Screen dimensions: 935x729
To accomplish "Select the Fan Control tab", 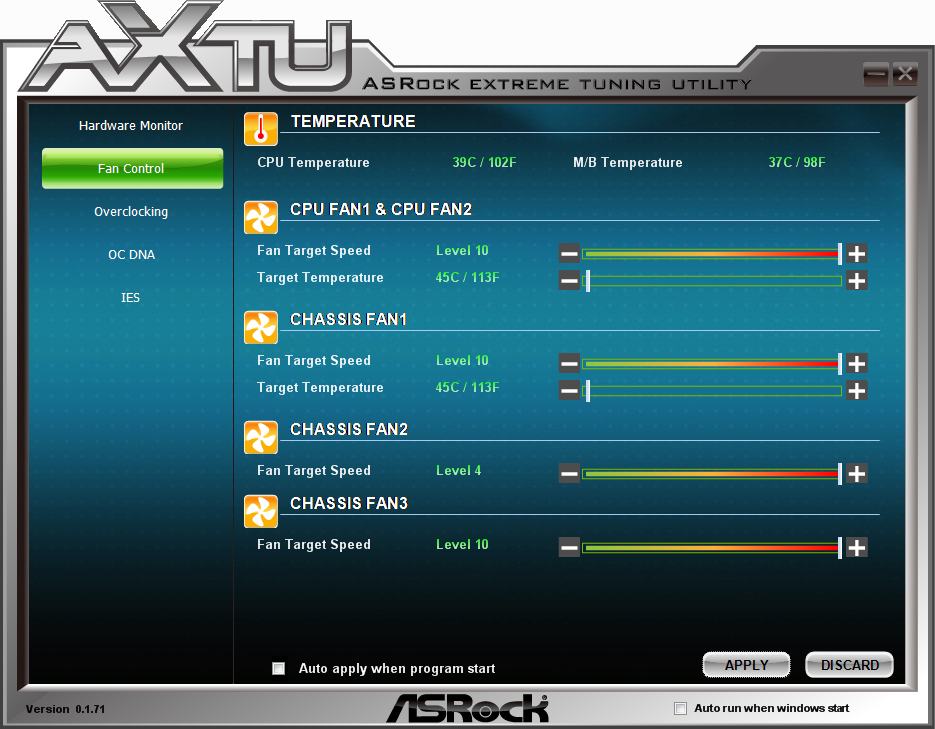I will tap(132, 169).
